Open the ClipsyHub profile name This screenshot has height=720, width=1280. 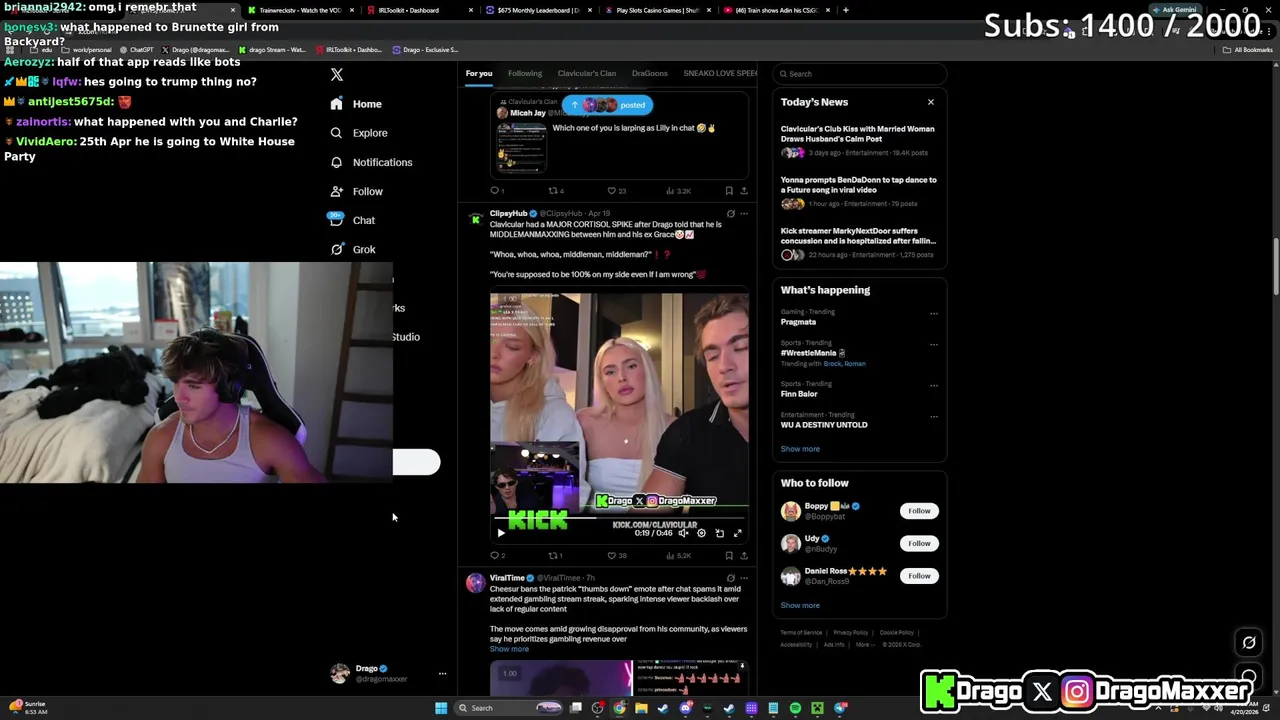[x=508, y=213]
